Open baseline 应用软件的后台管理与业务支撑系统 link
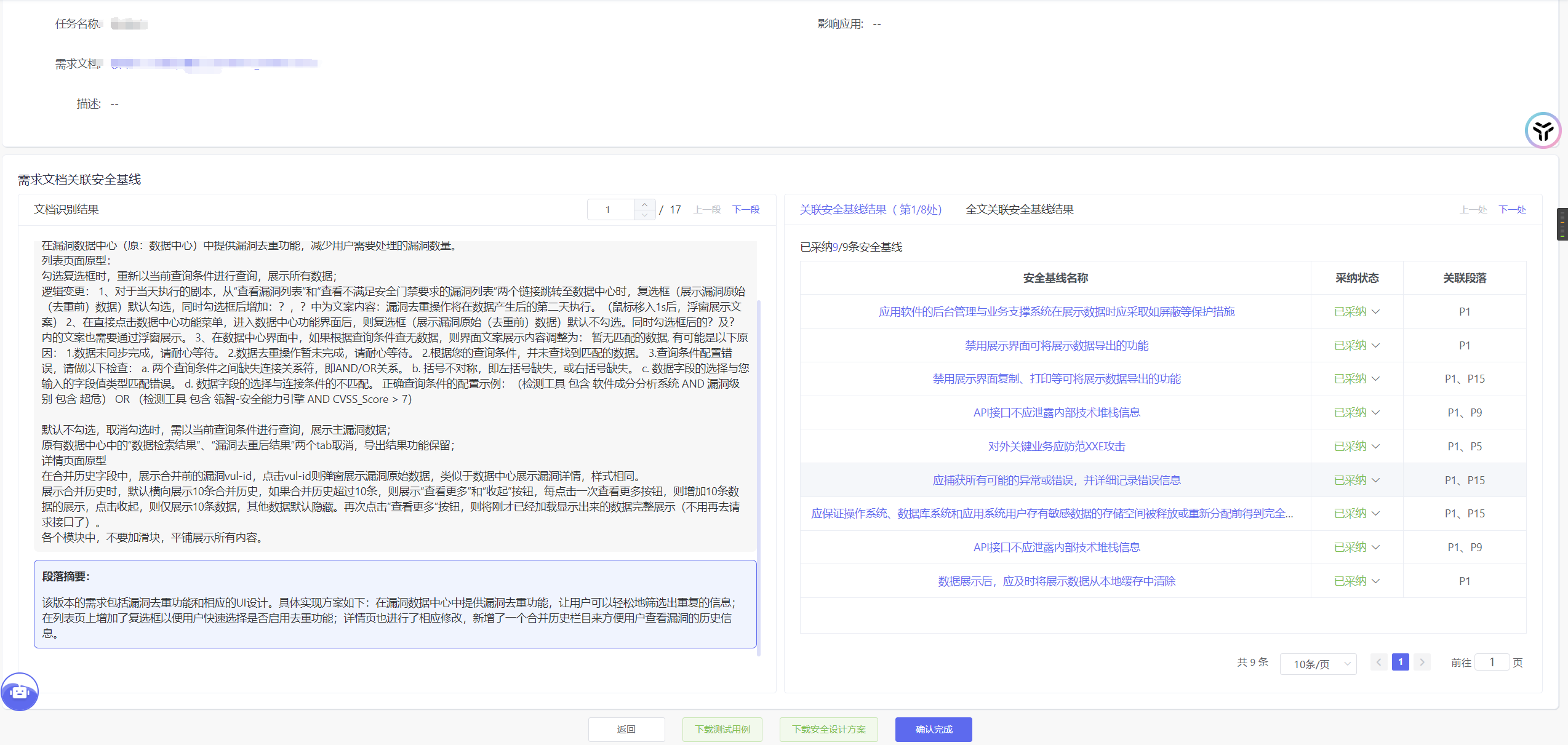 [x=1057, y=312]
